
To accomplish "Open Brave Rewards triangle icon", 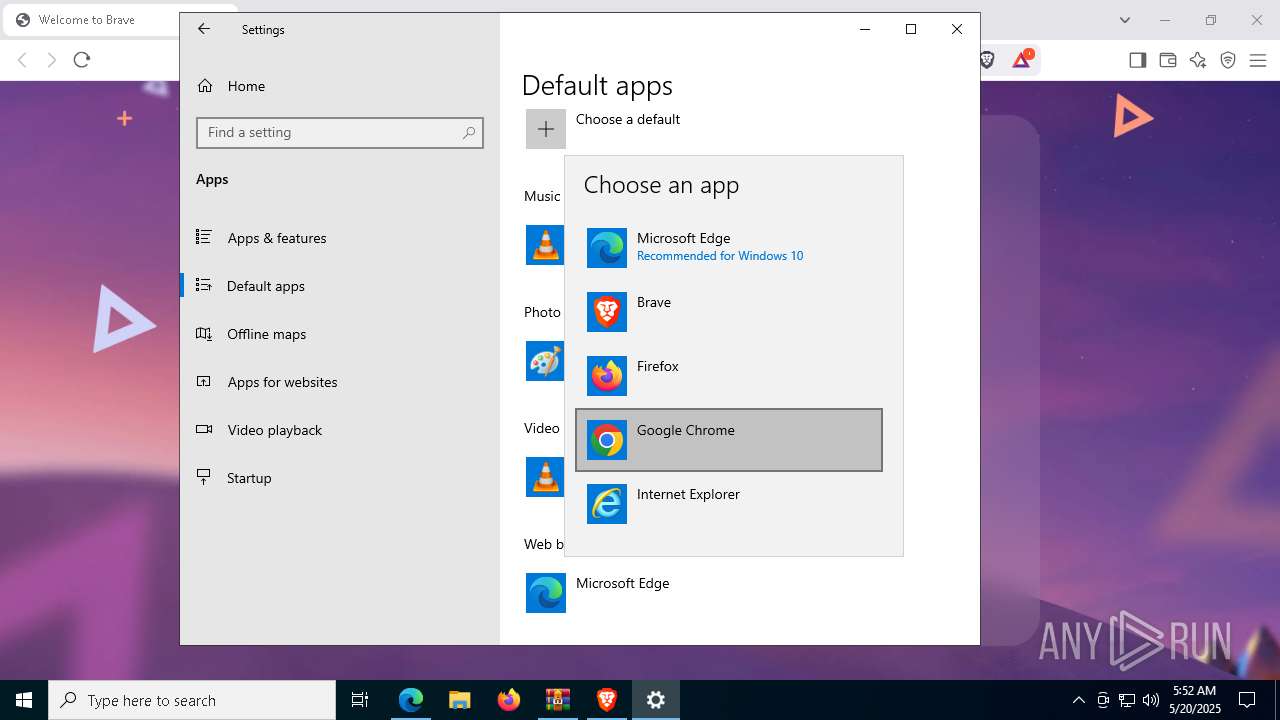I will pos(1022,60).
